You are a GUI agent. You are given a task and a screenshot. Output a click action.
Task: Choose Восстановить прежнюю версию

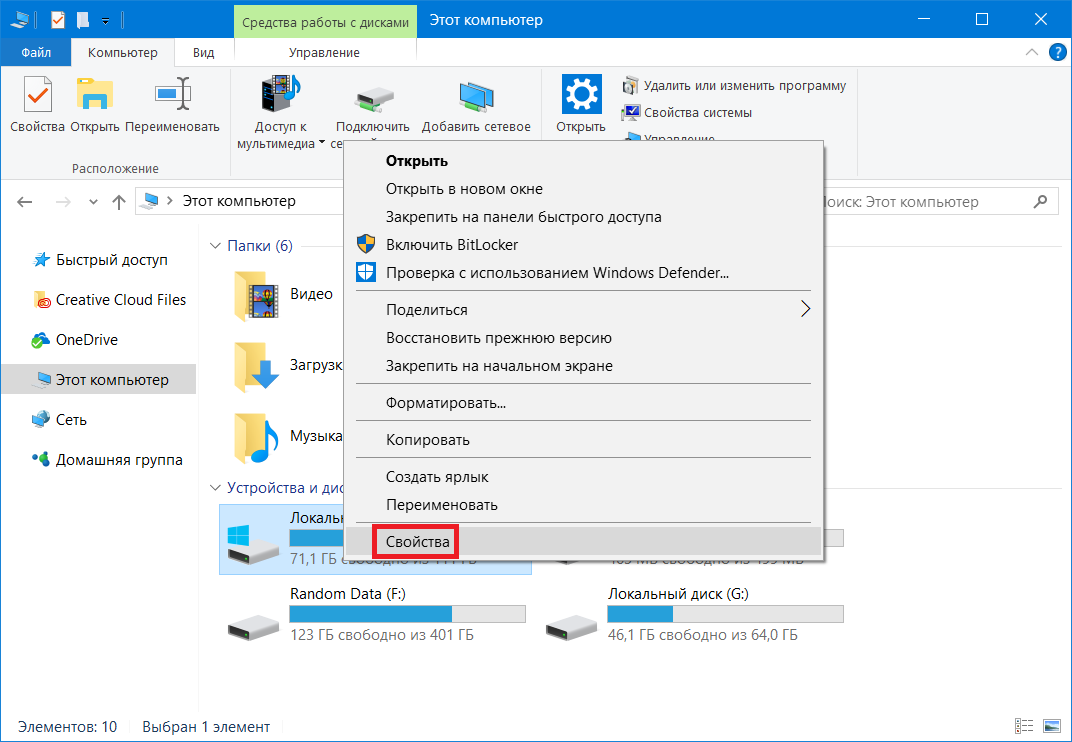pos(583,338)
